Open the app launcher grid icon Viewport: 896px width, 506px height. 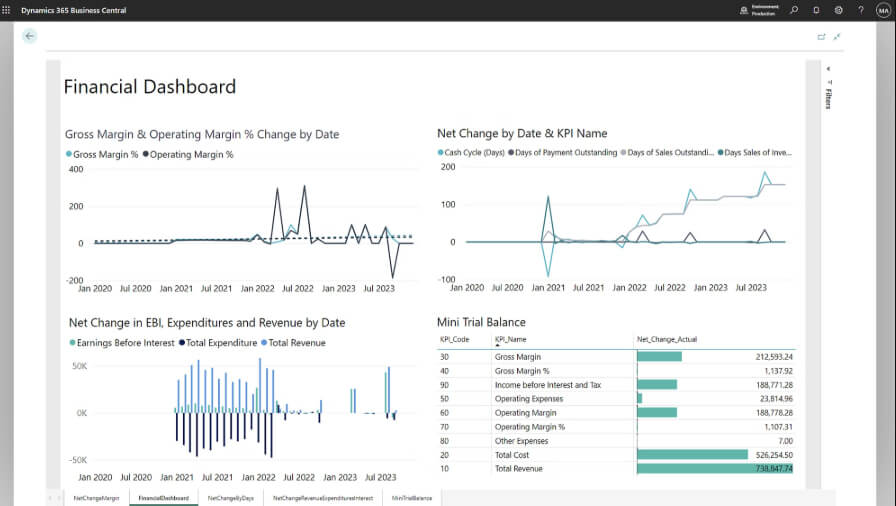tap(6, 10)
